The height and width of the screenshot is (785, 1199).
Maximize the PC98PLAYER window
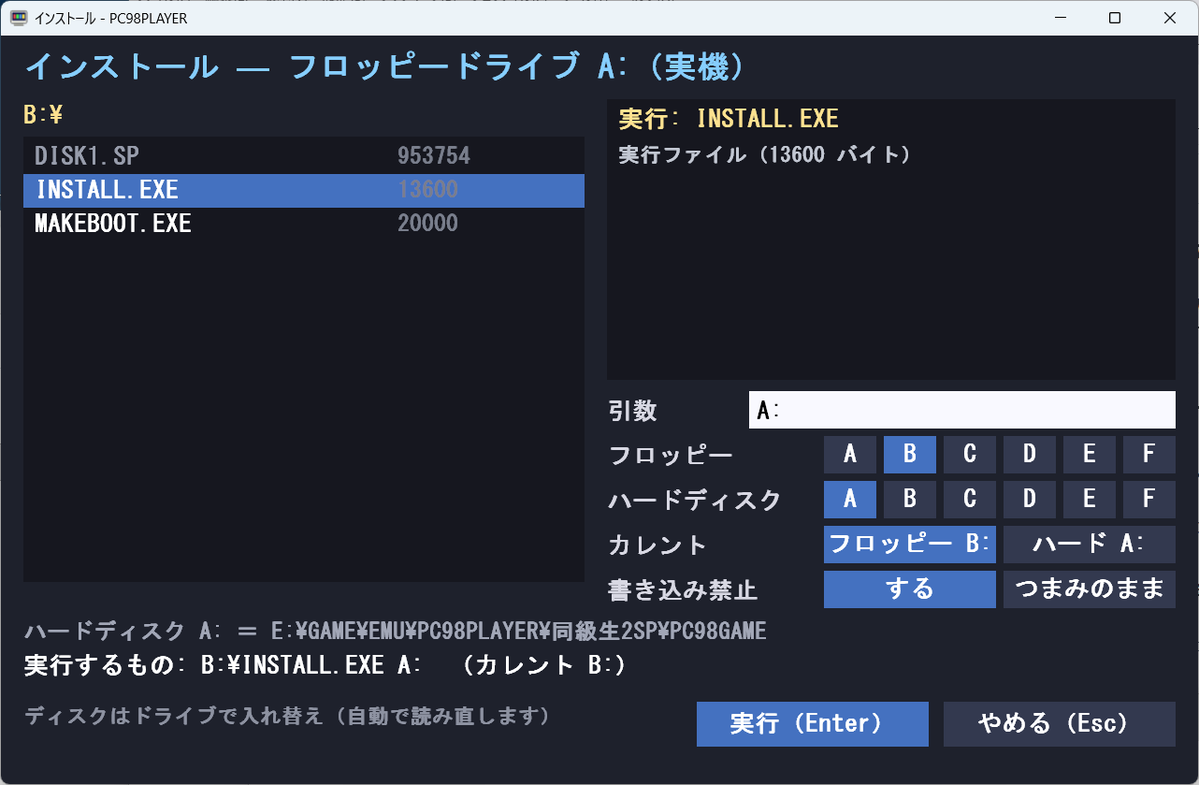(x=1115, y=18)
